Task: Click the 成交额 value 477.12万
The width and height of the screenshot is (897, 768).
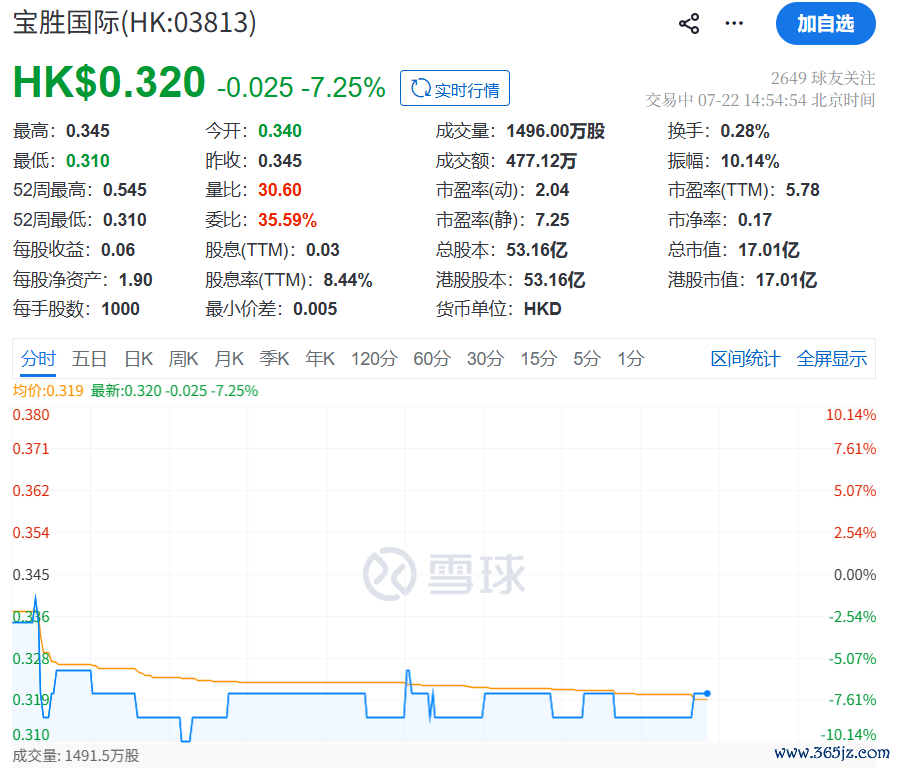Action: click(541, 161)
